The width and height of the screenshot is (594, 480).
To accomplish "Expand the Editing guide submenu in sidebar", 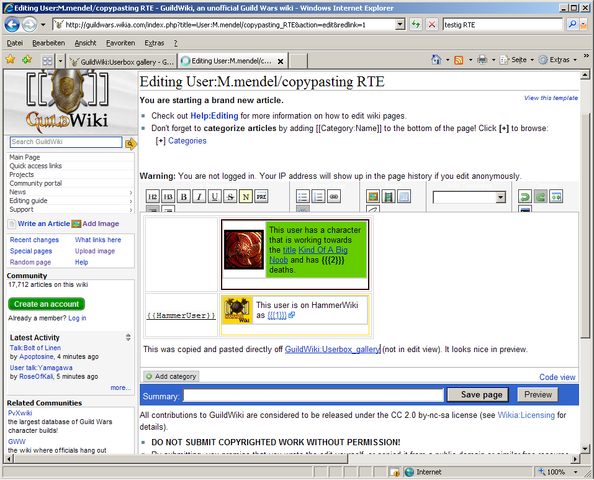I will click(x=131, y=201).
